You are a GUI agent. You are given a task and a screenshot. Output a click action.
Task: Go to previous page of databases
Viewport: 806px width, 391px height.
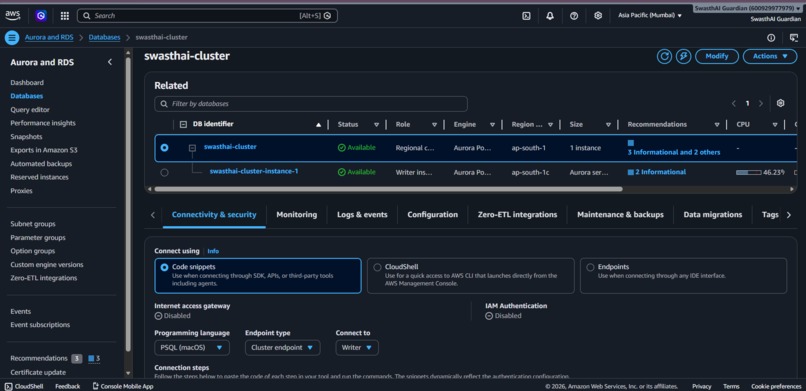tap(734, 103)
